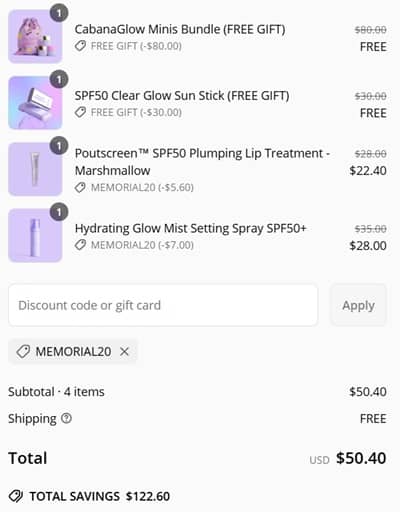Click the Shipping help question-mark icon
Image resolution: width=400 pixels, height=512 pixels.
point(66,418)
